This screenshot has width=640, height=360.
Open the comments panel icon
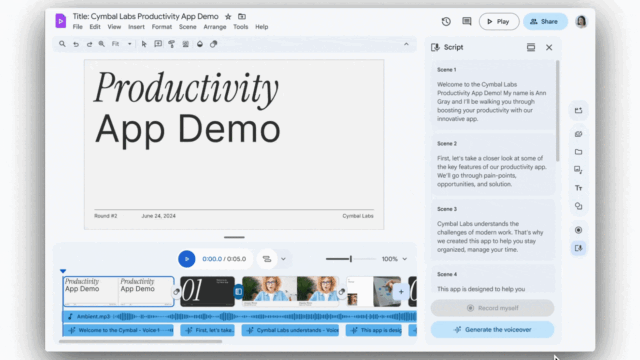coord(467,22)
